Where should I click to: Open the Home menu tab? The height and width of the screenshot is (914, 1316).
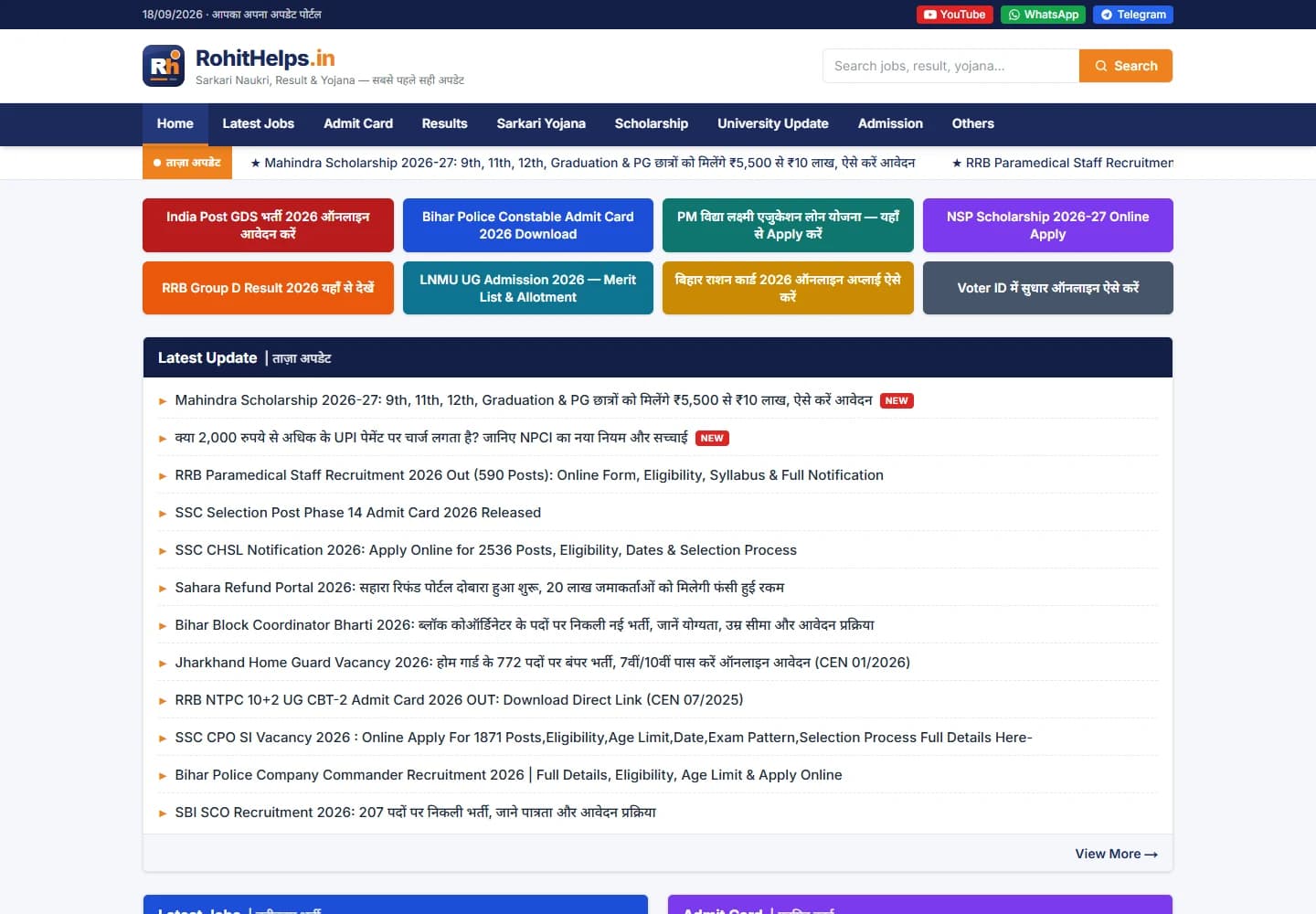coord(175,123)
